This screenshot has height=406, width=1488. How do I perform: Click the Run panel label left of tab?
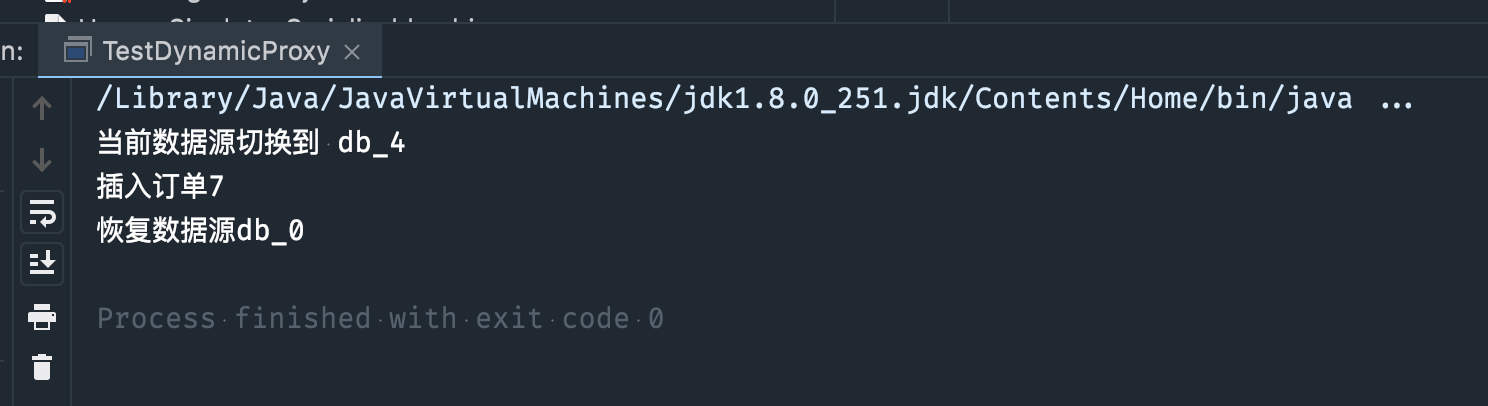pos(12,52)
